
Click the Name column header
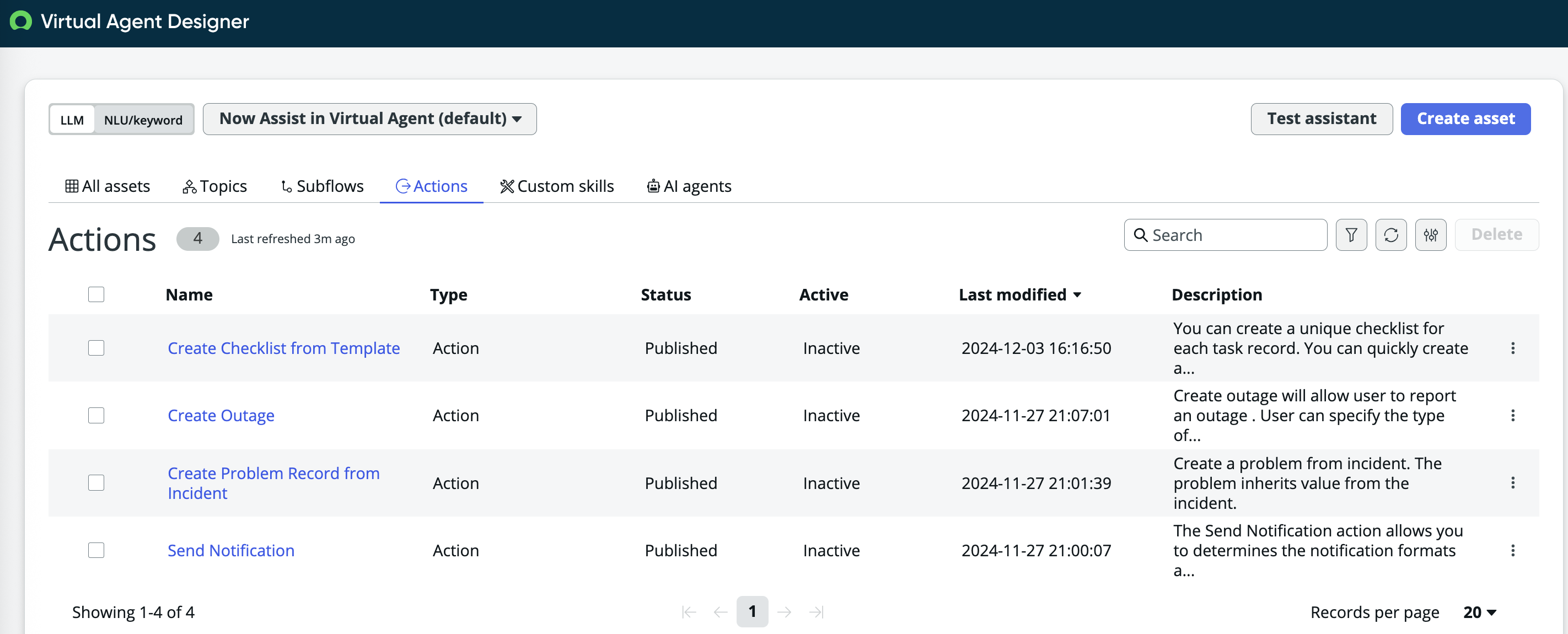click(x=189, y=294)
